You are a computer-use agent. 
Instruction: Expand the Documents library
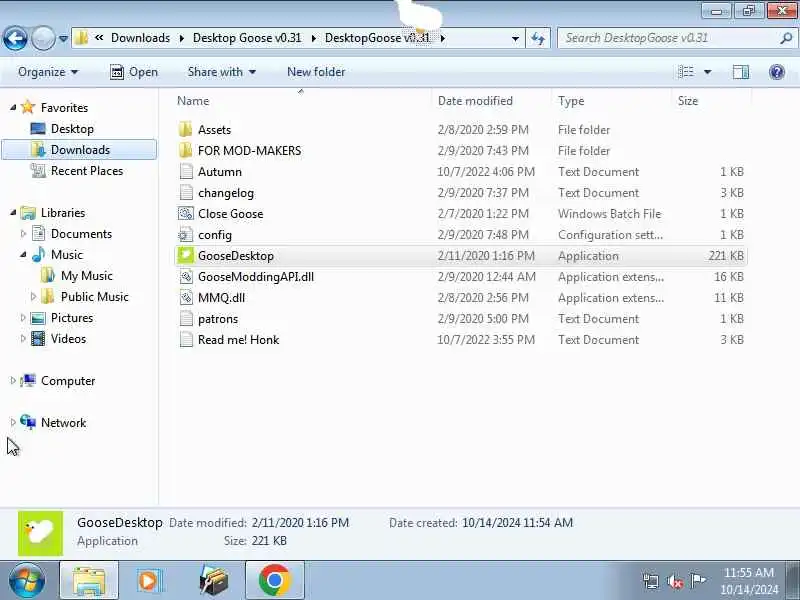(x=23, y=234)
